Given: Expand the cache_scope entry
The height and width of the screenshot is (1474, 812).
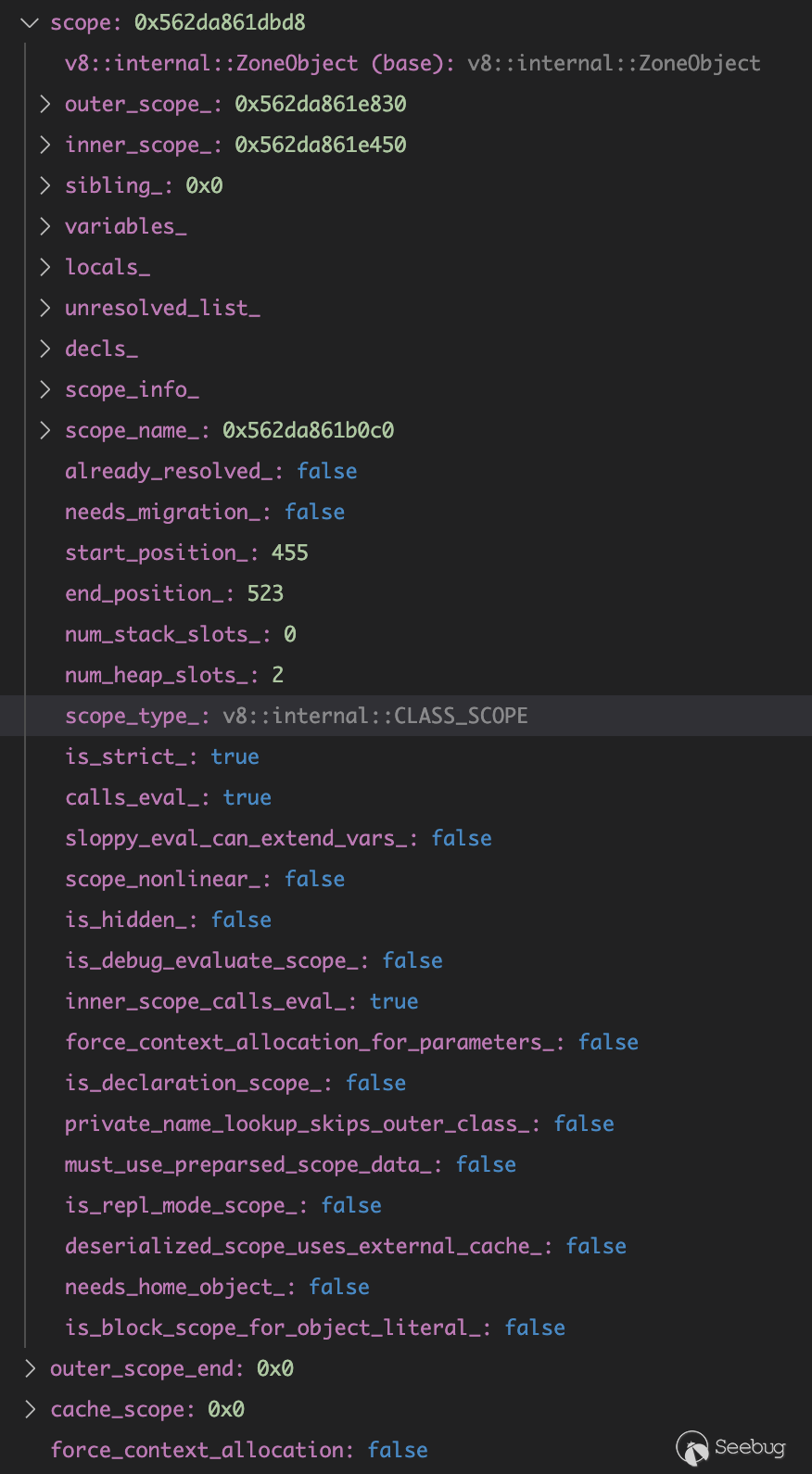Looking at the screenshot, I should click(x=30, y=1409).
